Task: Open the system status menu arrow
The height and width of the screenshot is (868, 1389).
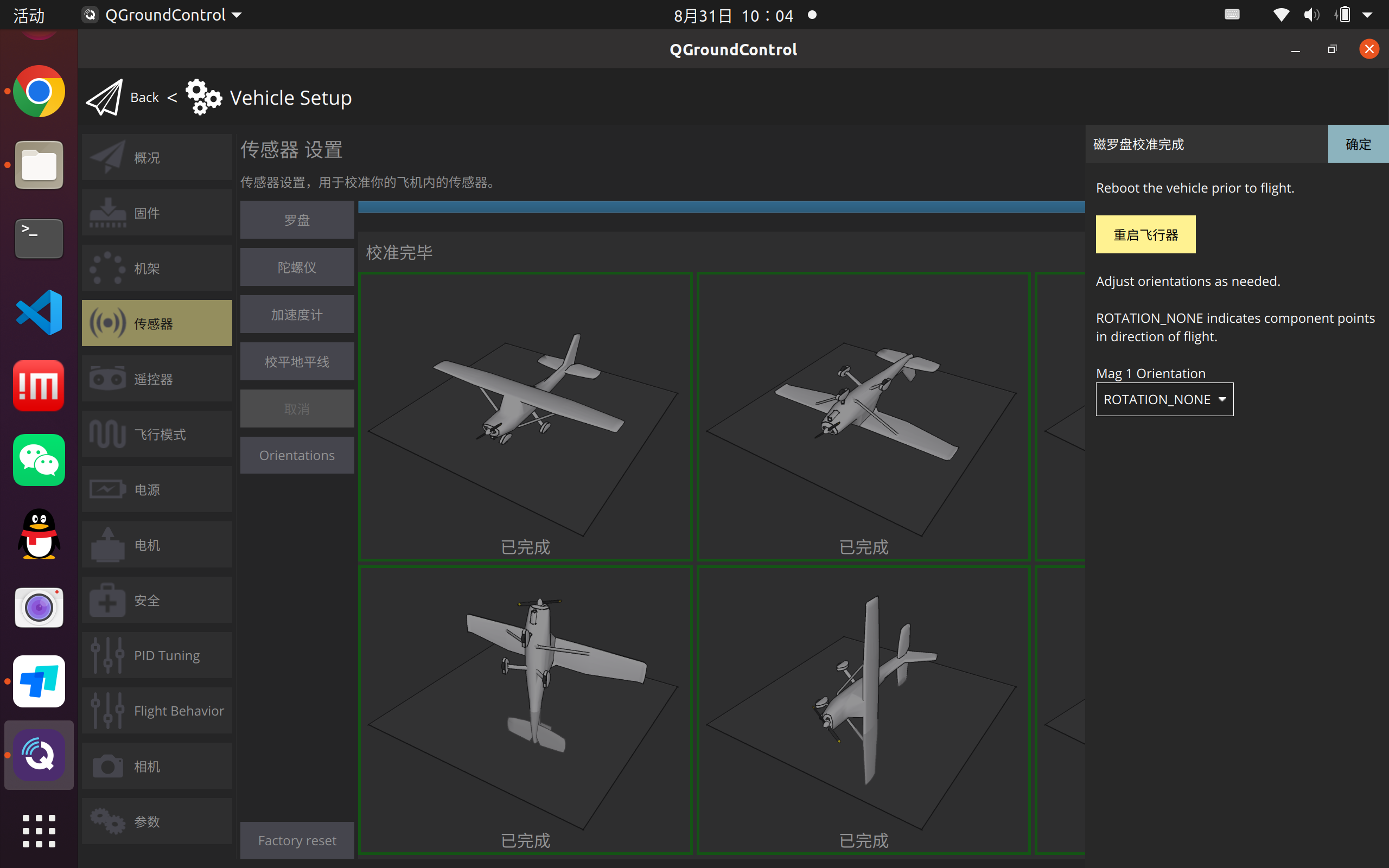Action: (x=1368, y=15)
